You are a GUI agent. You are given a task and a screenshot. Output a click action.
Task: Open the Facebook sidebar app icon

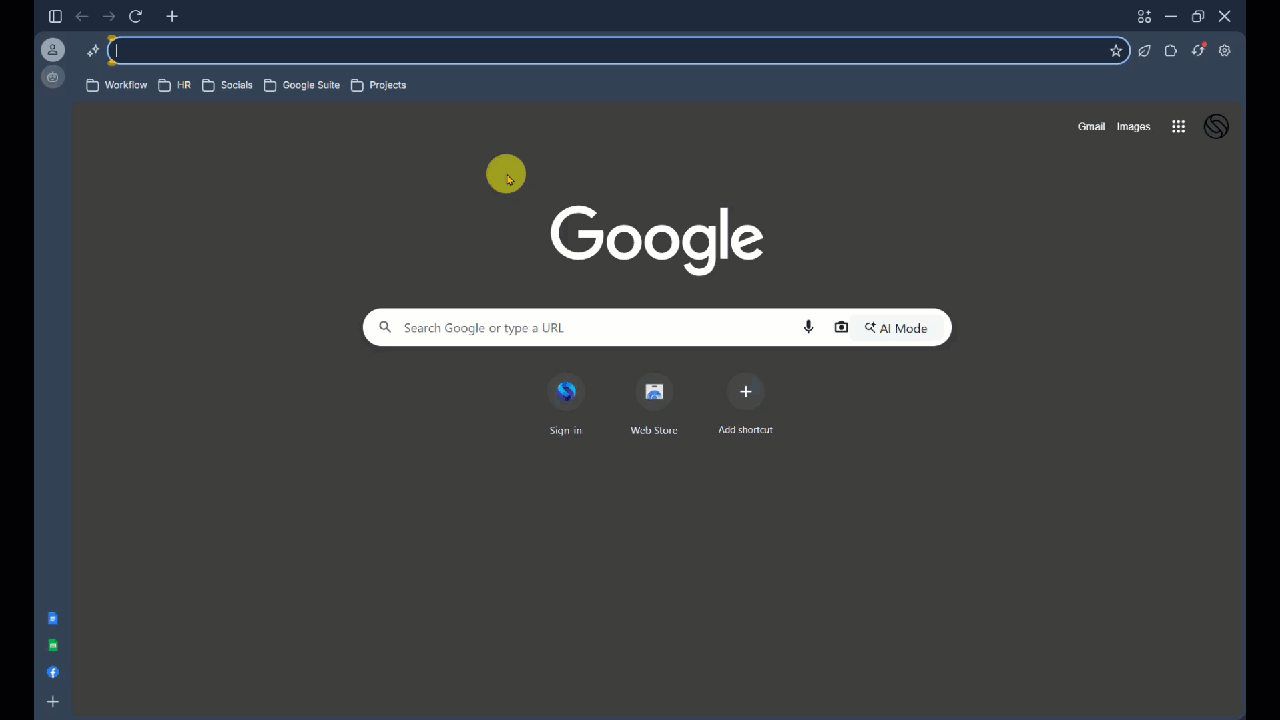point(53,673)
